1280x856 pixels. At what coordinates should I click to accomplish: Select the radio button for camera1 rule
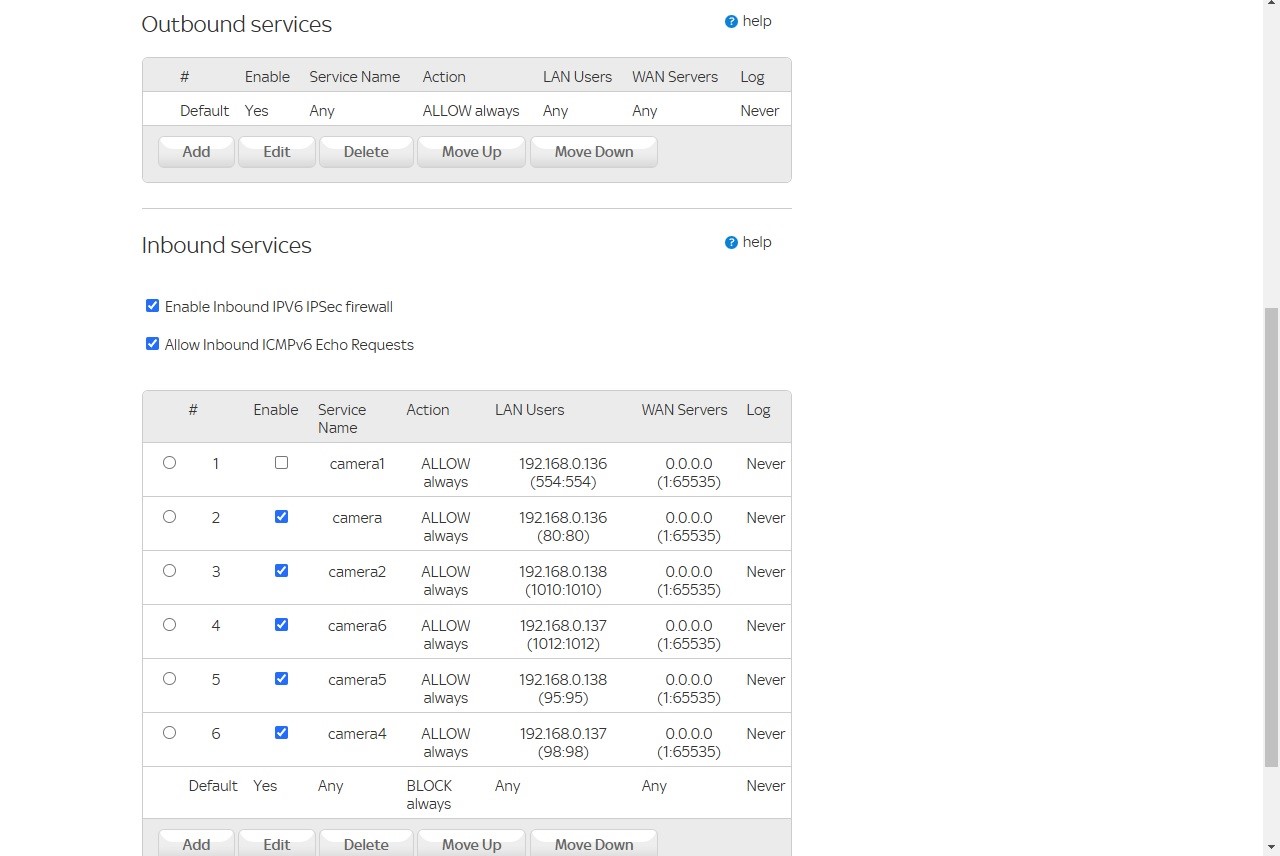point(169,462)
